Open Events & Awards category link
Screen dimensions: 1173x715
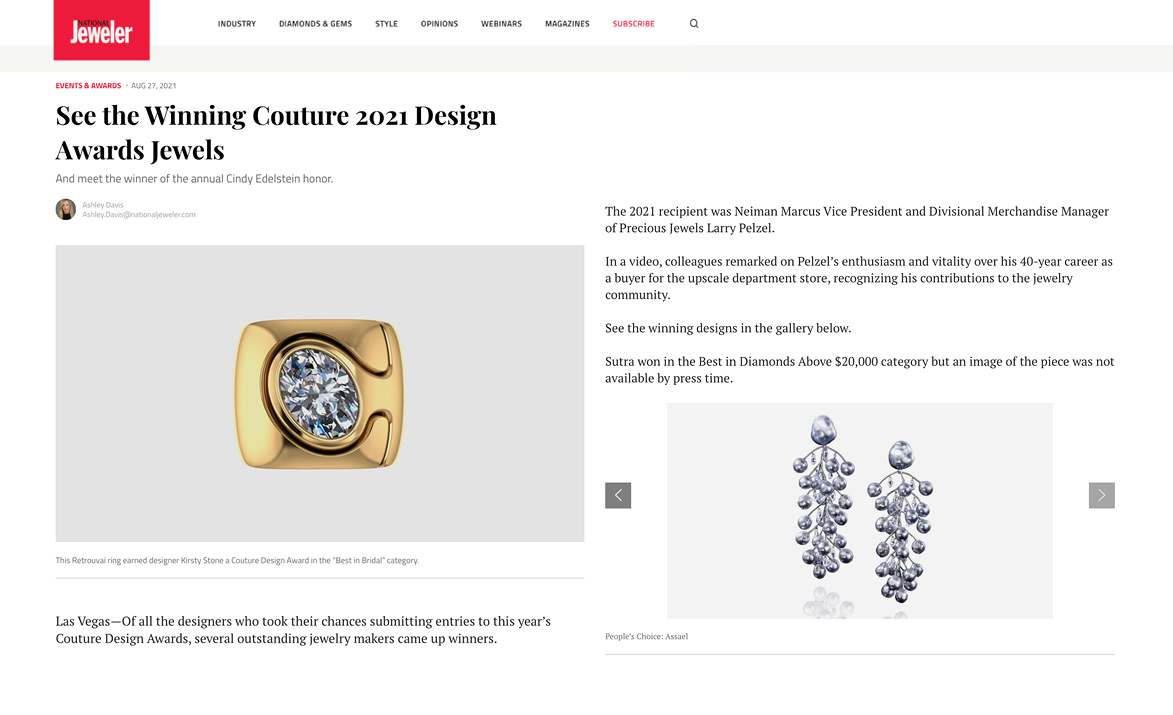88,86
